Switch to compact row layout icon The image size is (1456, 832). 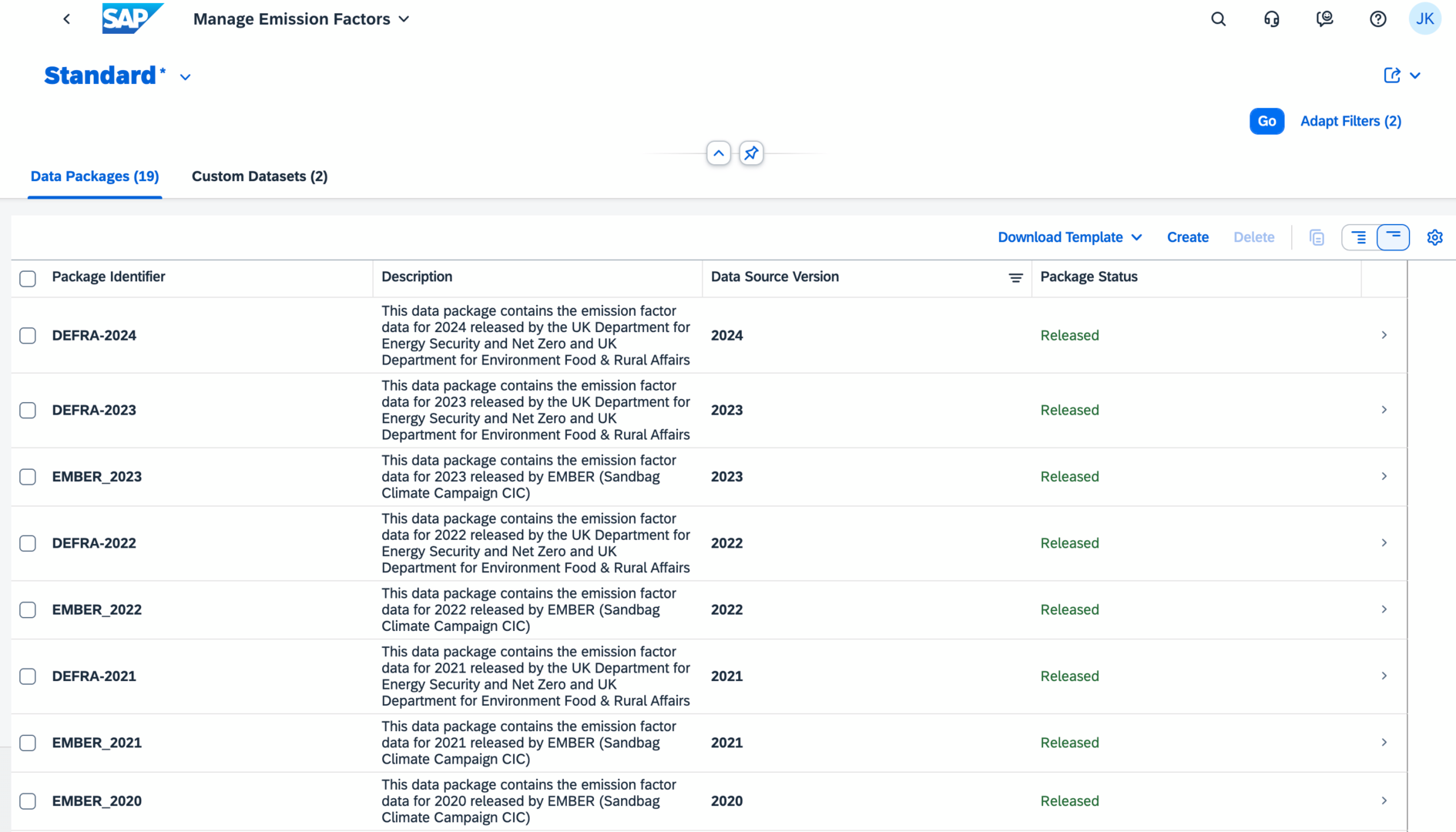[x=1359, y=237]
